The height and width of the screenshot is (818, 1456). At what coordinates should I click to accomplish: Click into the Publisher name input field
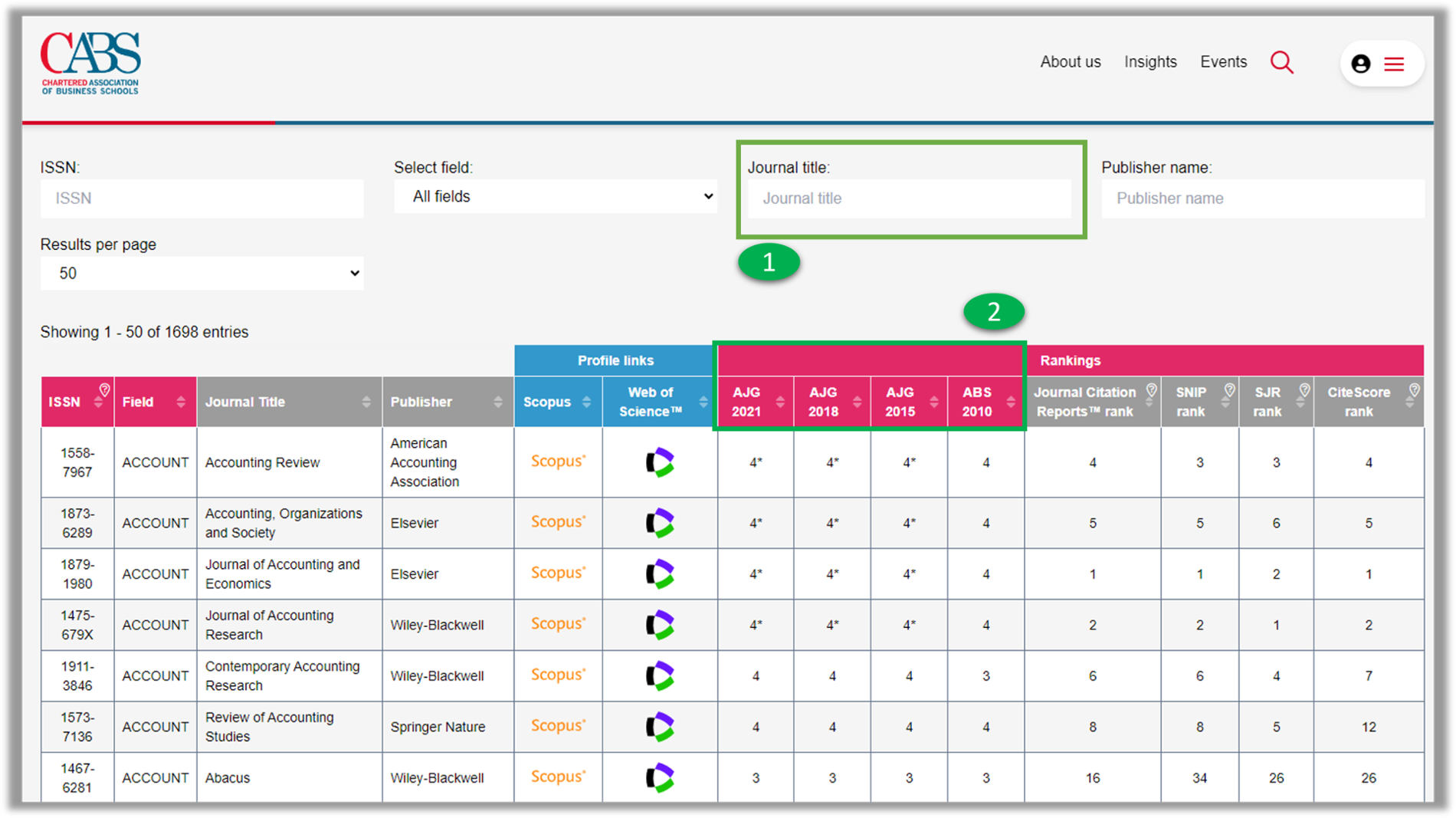pyautogui.click(x=1262, y=199)
